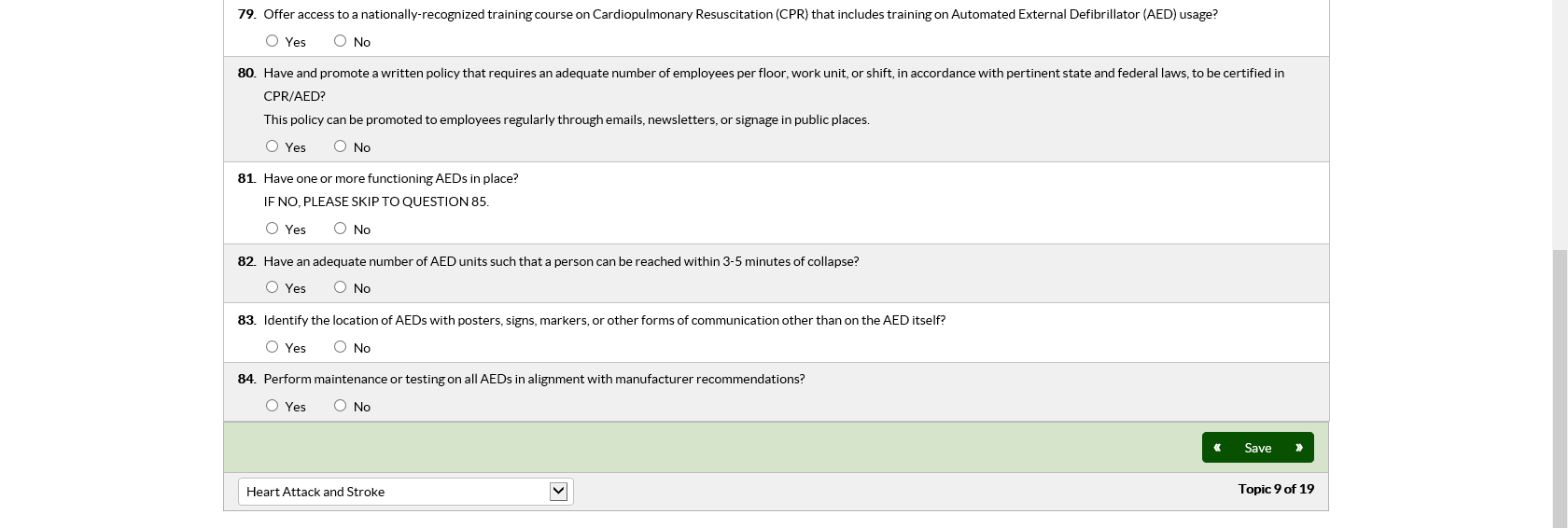Click the dropdown arrow of topic selector
The height and width of the screenshot is (528, 1568).
click(558, 492)
